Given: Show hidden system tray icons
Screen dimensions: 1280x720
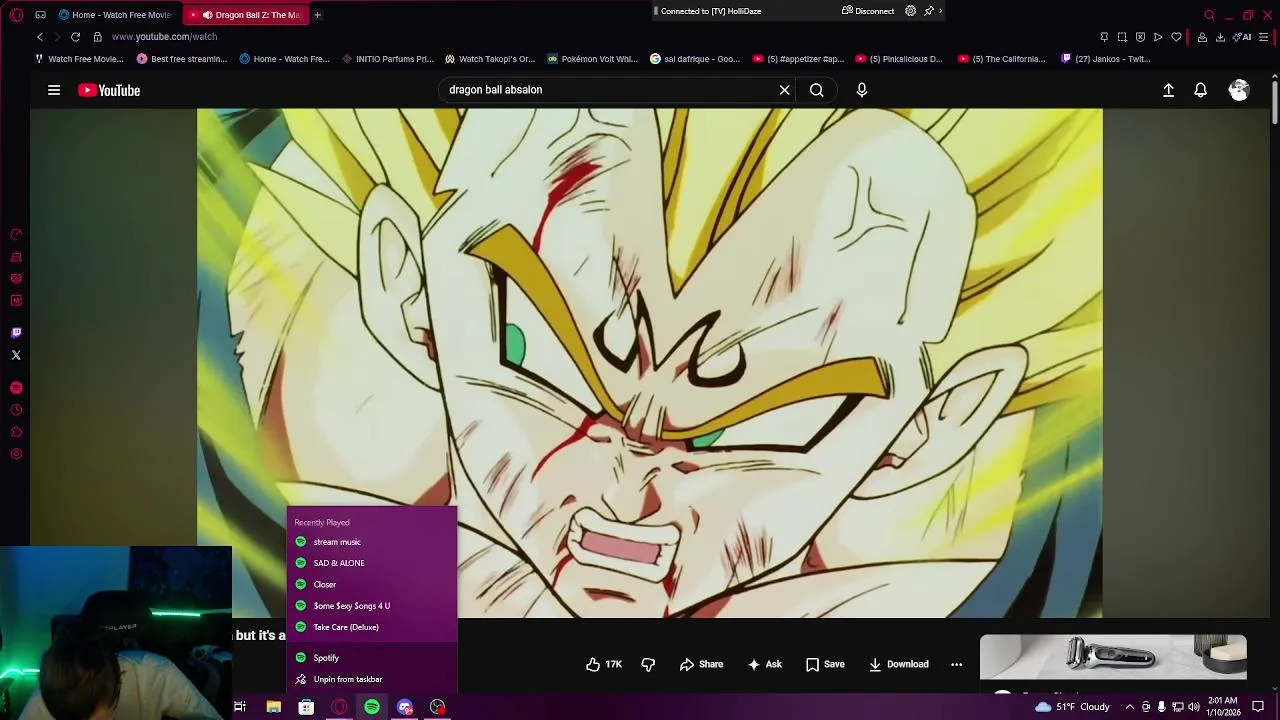Looking at the screenshot, I should (1129, 707).
